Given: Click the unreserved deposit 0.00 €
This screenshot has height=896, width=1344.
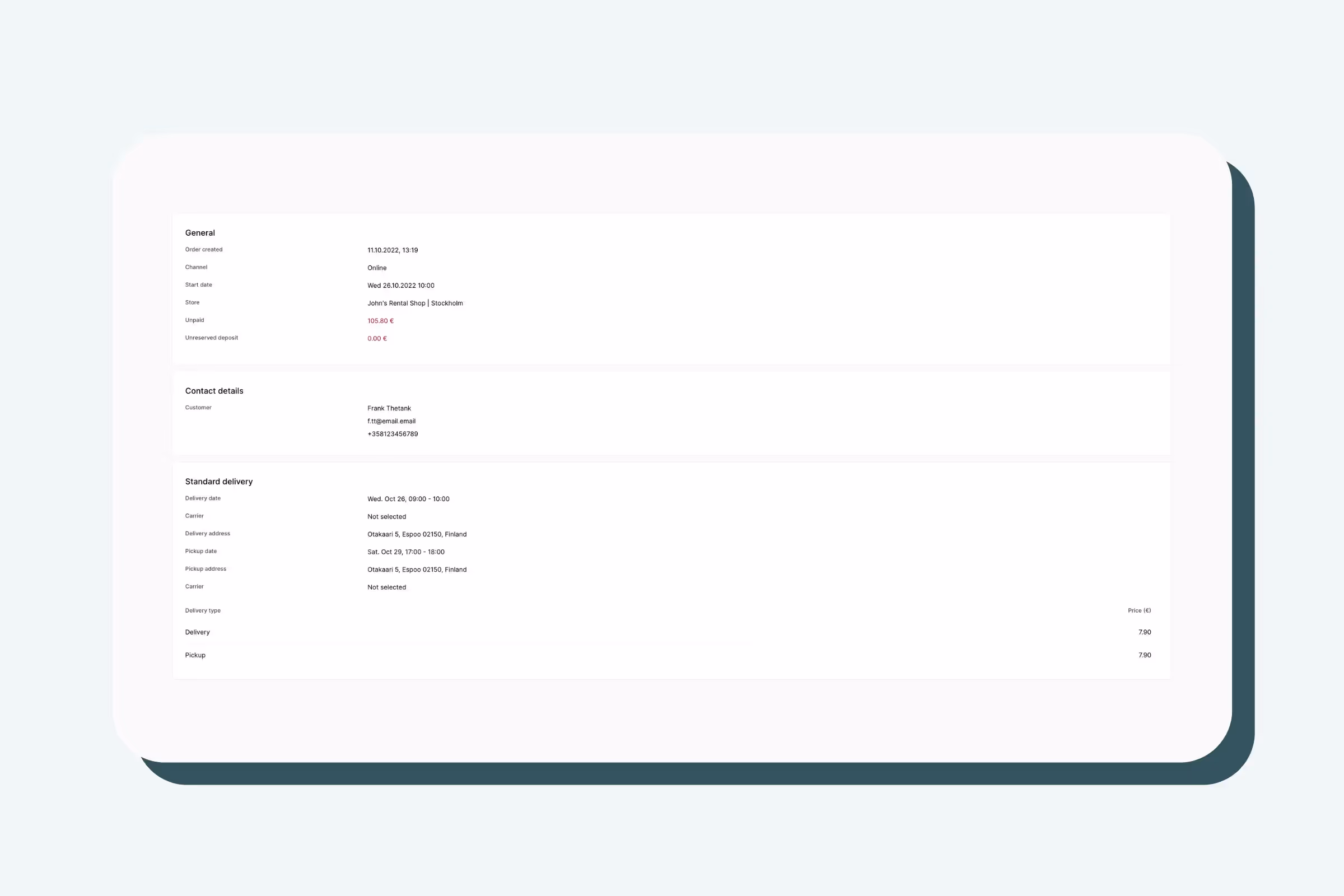Looking at the screenshot, I should pos(376,339).
